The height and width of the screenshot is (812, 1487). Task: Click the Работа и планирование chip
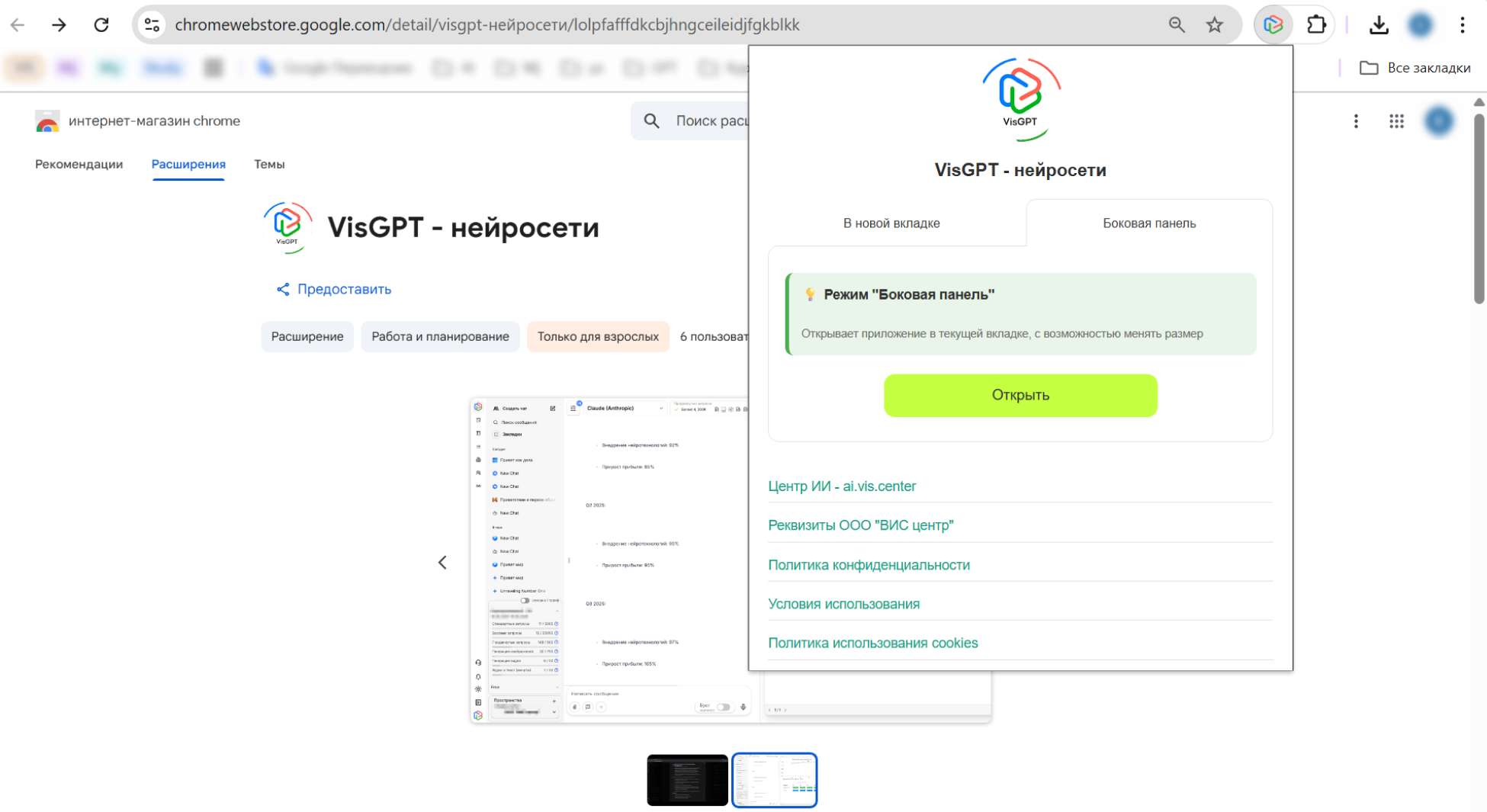pyautogui.click(x=440, y=336)
